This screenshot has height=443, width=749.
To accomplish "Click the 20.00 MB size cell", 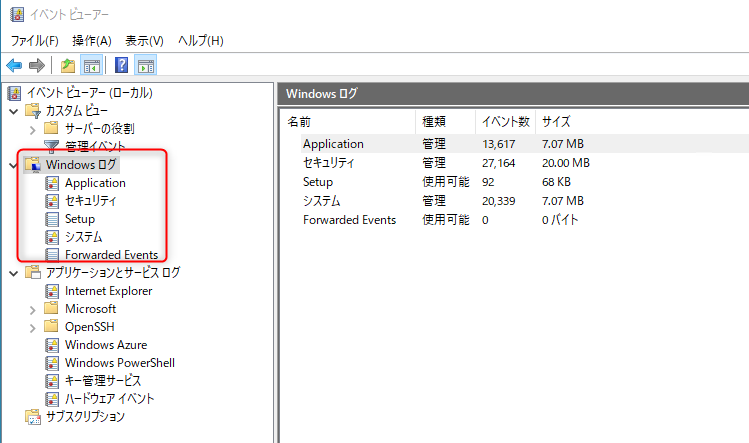I will [566, 163].
